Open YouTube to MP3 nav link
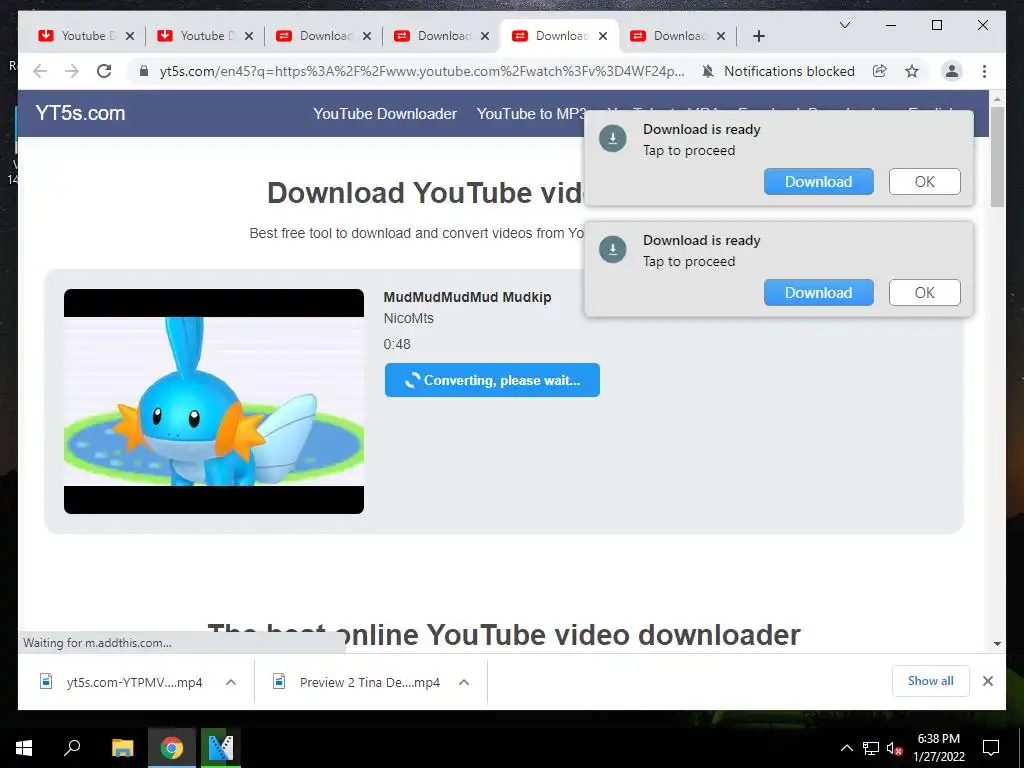Screen dimensions: 1024x768 531,114
